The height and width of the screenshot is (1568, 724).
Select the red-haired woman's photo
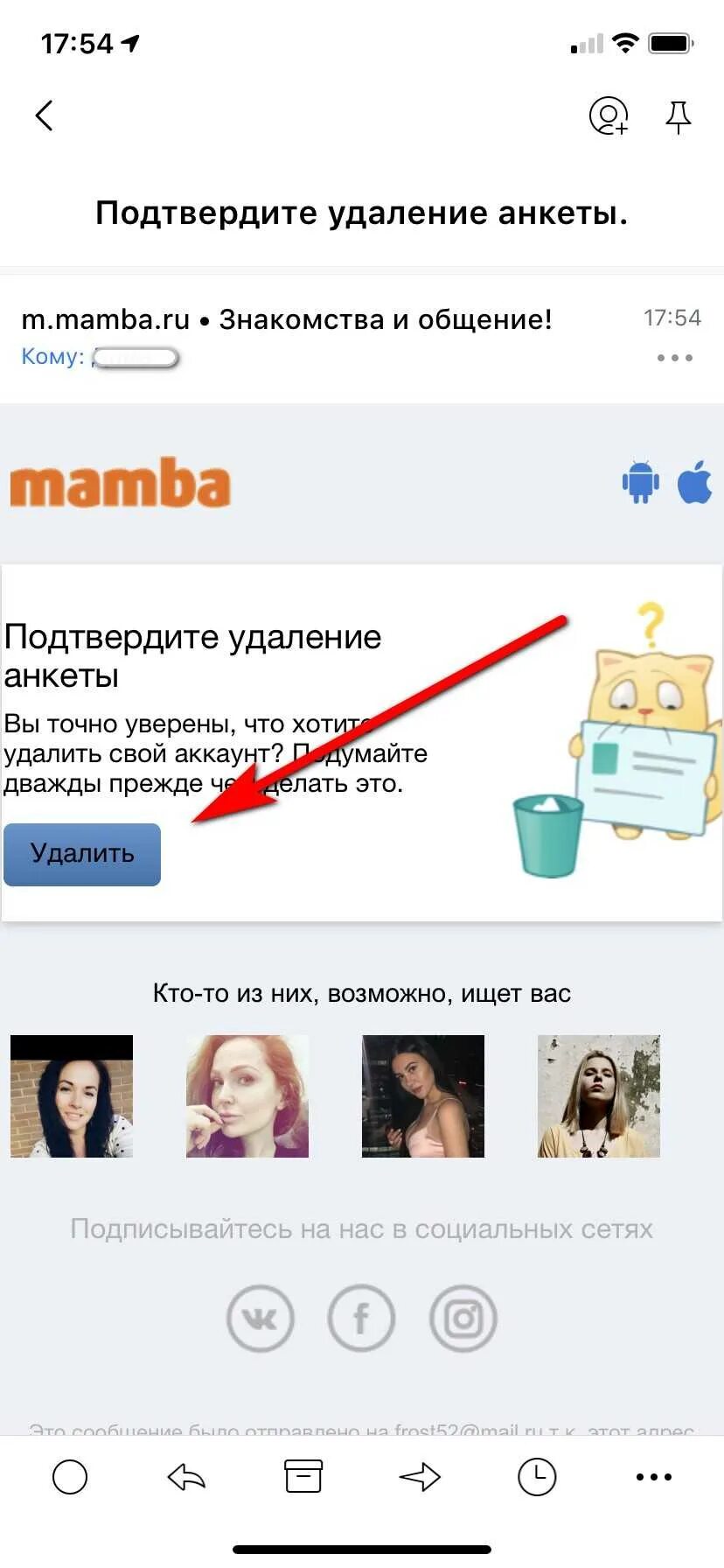(247, 1096)
